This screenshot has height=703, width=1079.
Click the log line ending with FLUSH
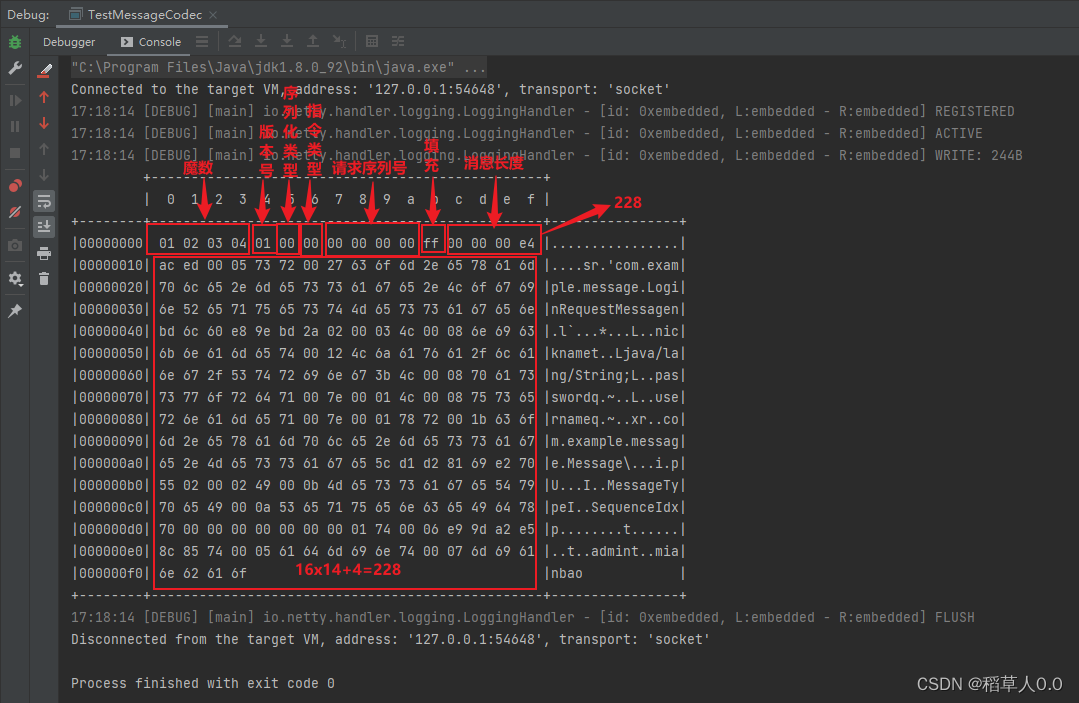[x=522, y=618]
